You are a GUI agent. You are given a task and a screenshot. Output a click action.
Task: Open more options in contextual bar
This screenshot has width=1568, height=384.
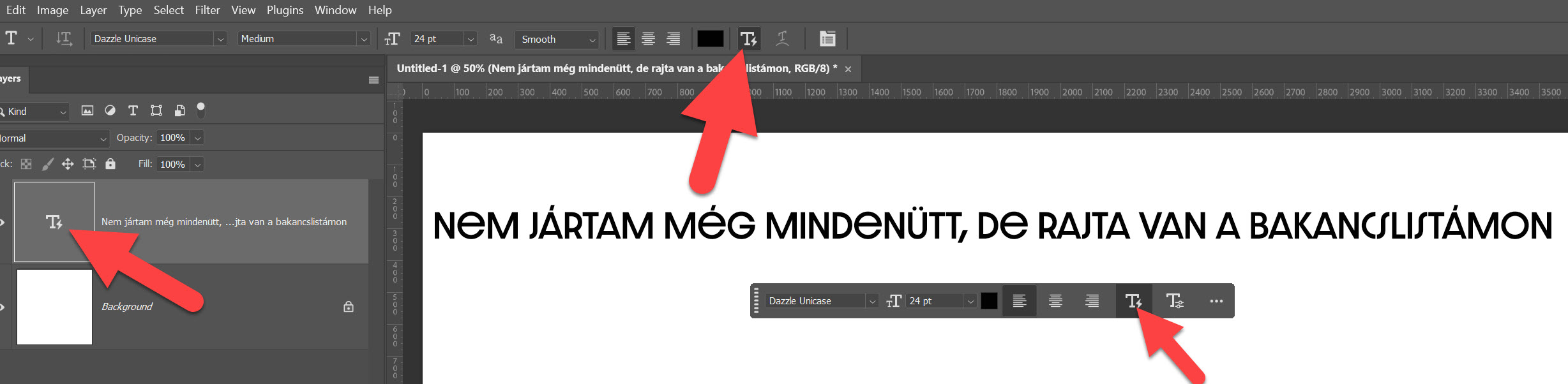[x=1216, y=301]
